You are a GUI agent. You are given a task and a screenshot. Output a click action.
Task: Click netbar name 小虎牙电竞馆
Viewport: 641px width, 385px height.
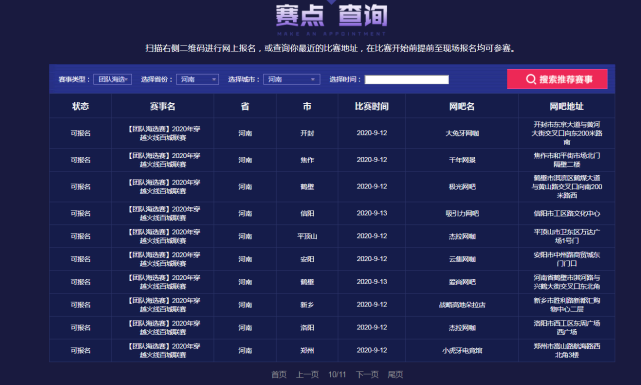(462, 351)
